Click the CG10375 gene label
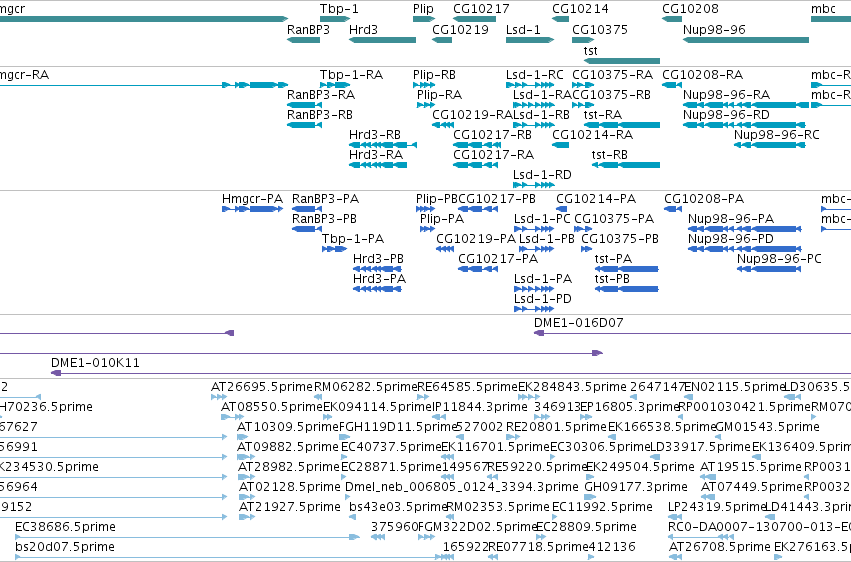The height and width of the screenshot is (562, 851). pos(600,29)
